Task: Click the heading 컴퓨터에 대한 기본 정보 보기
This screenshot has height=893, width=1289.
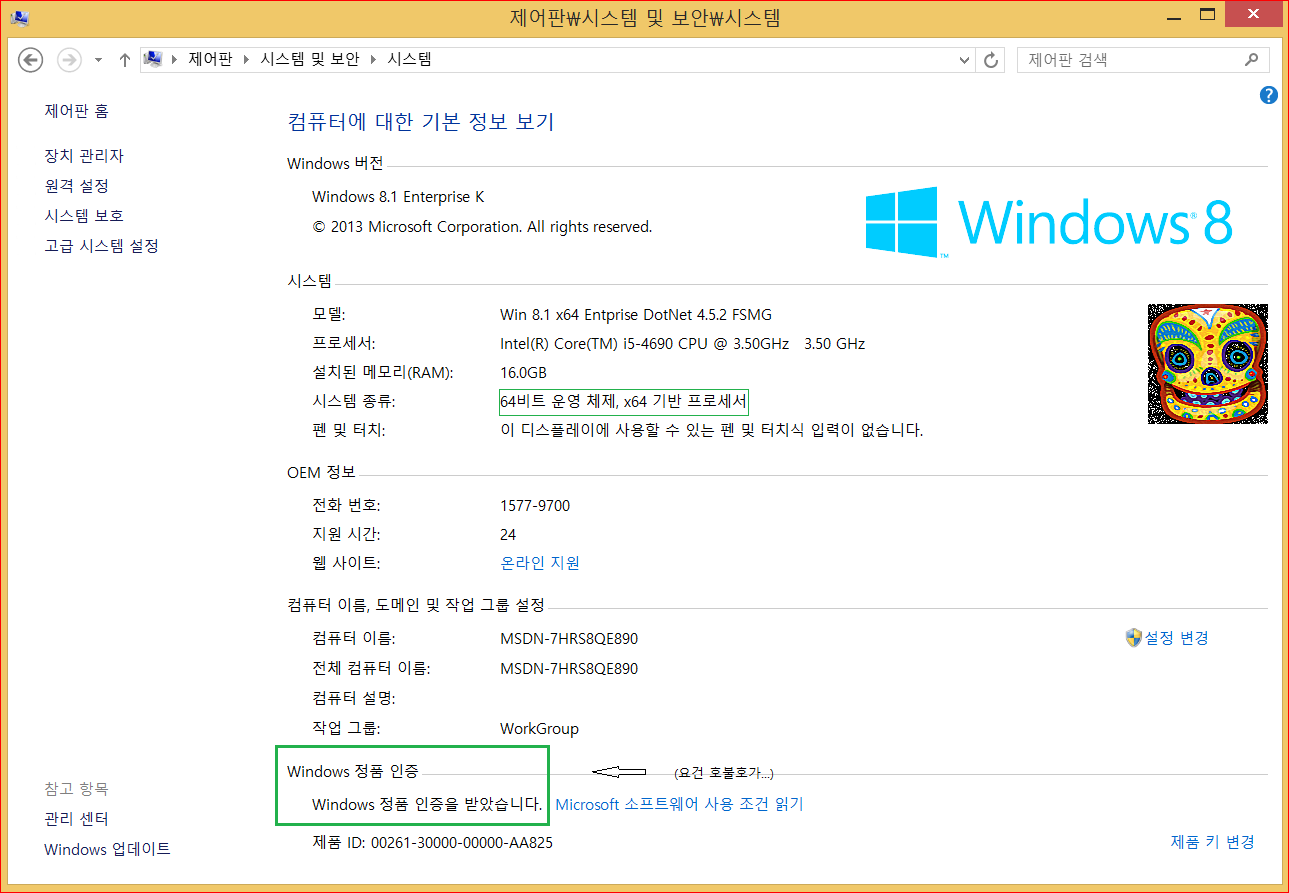Action: pos(420,122)
